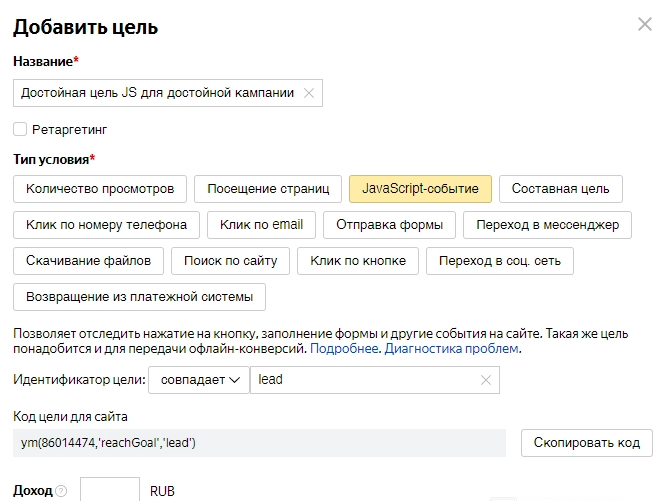Choose JavaScript-событие condition type
The height and width of the screenshot is (501, 666).
[420, 188]
